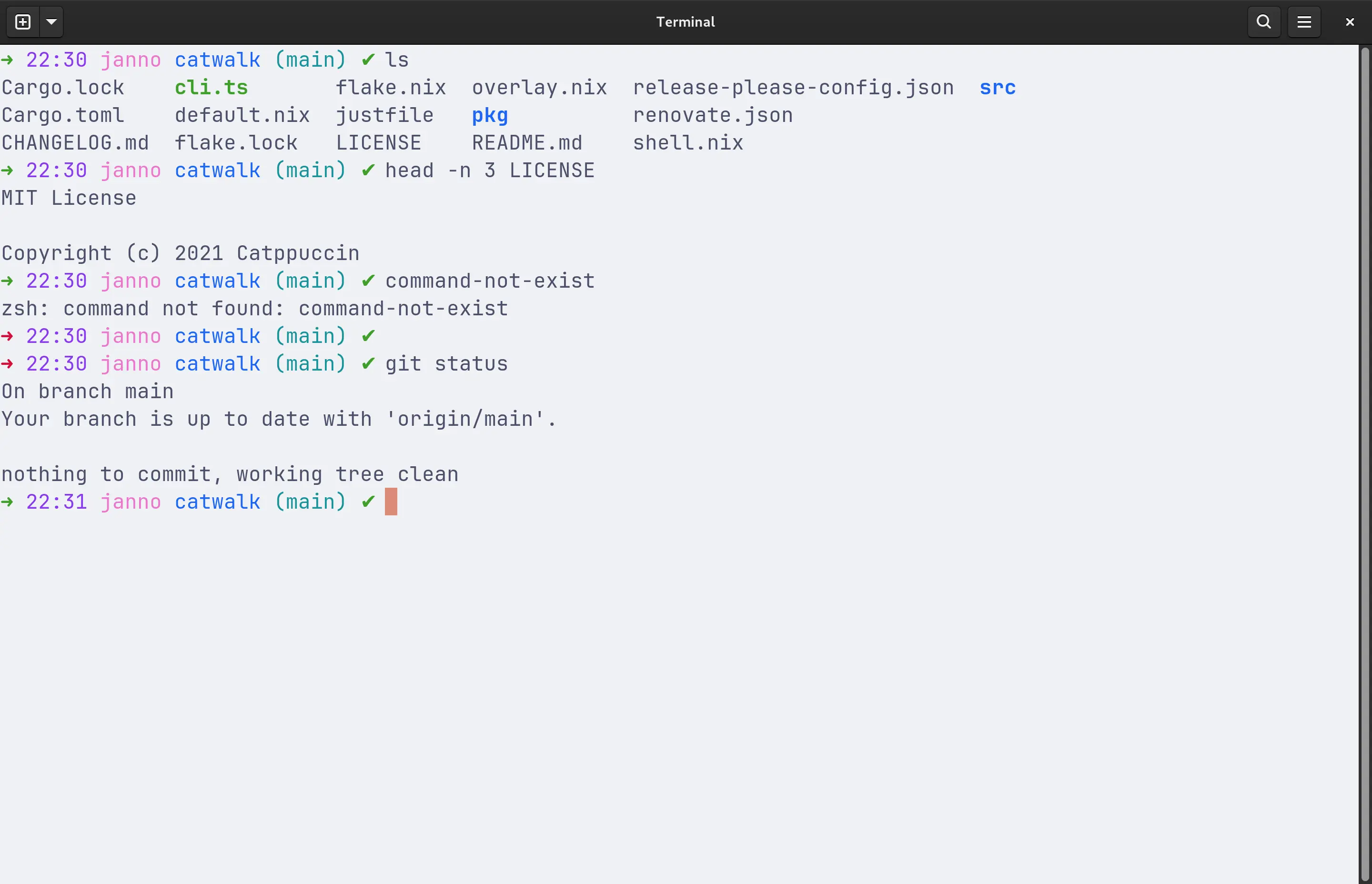Click the terminal cursor block
The image size is (1372, 884).
pos(391,502)
